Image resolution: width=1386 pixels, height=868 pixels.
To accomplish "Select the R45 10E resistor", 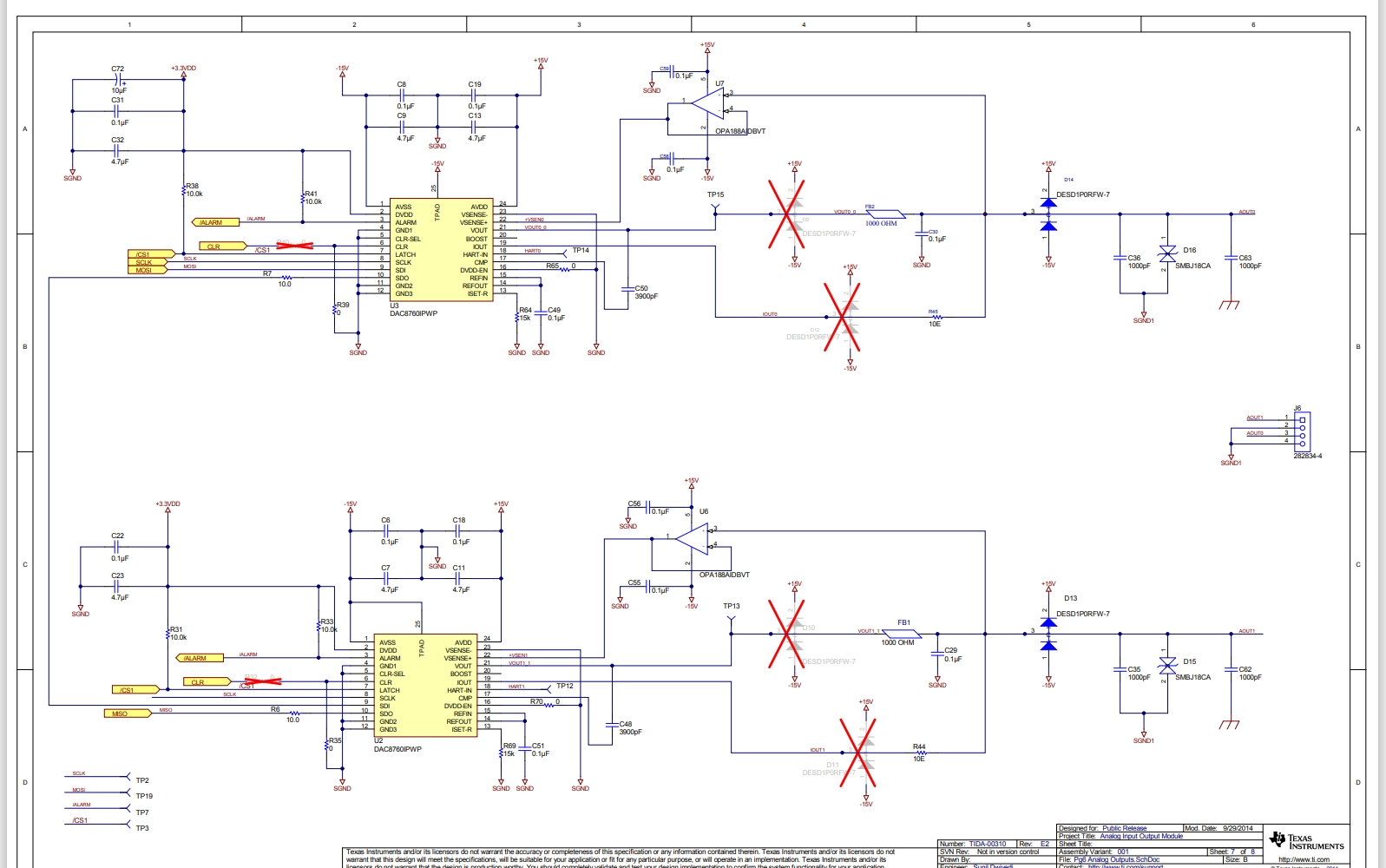I will click(x=935, y=318).
